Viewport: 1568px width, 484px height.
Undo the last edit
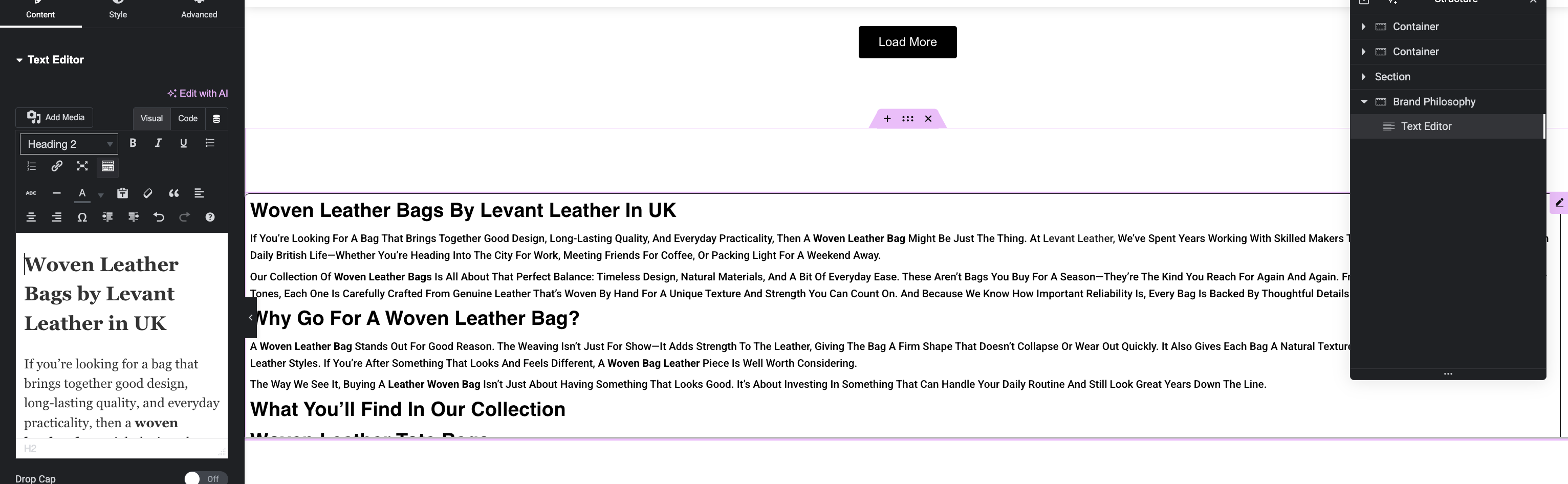coord(159,217)
